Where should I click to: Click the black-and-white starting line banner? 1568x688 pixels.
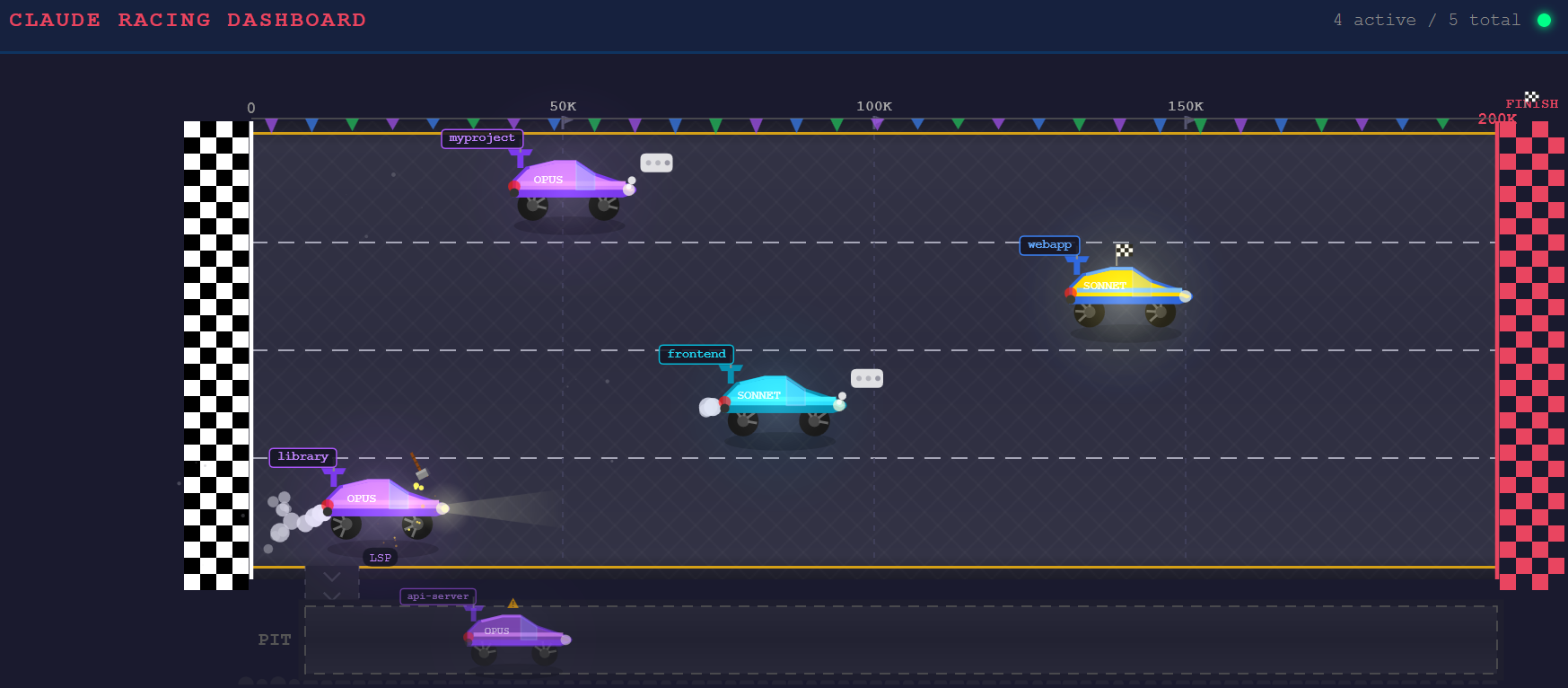pos(216,356)
